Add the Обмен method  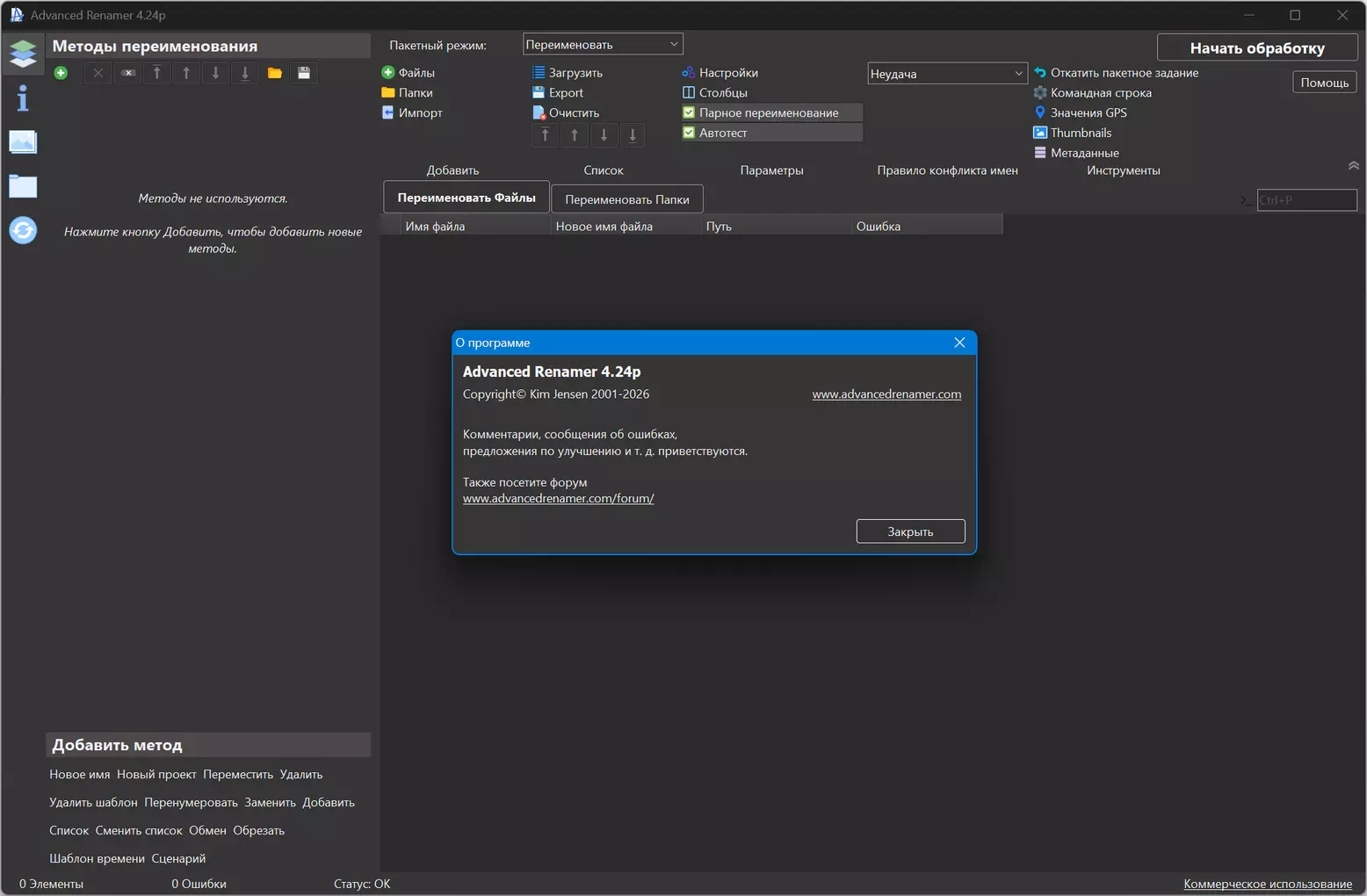click(x=207, y=831)
